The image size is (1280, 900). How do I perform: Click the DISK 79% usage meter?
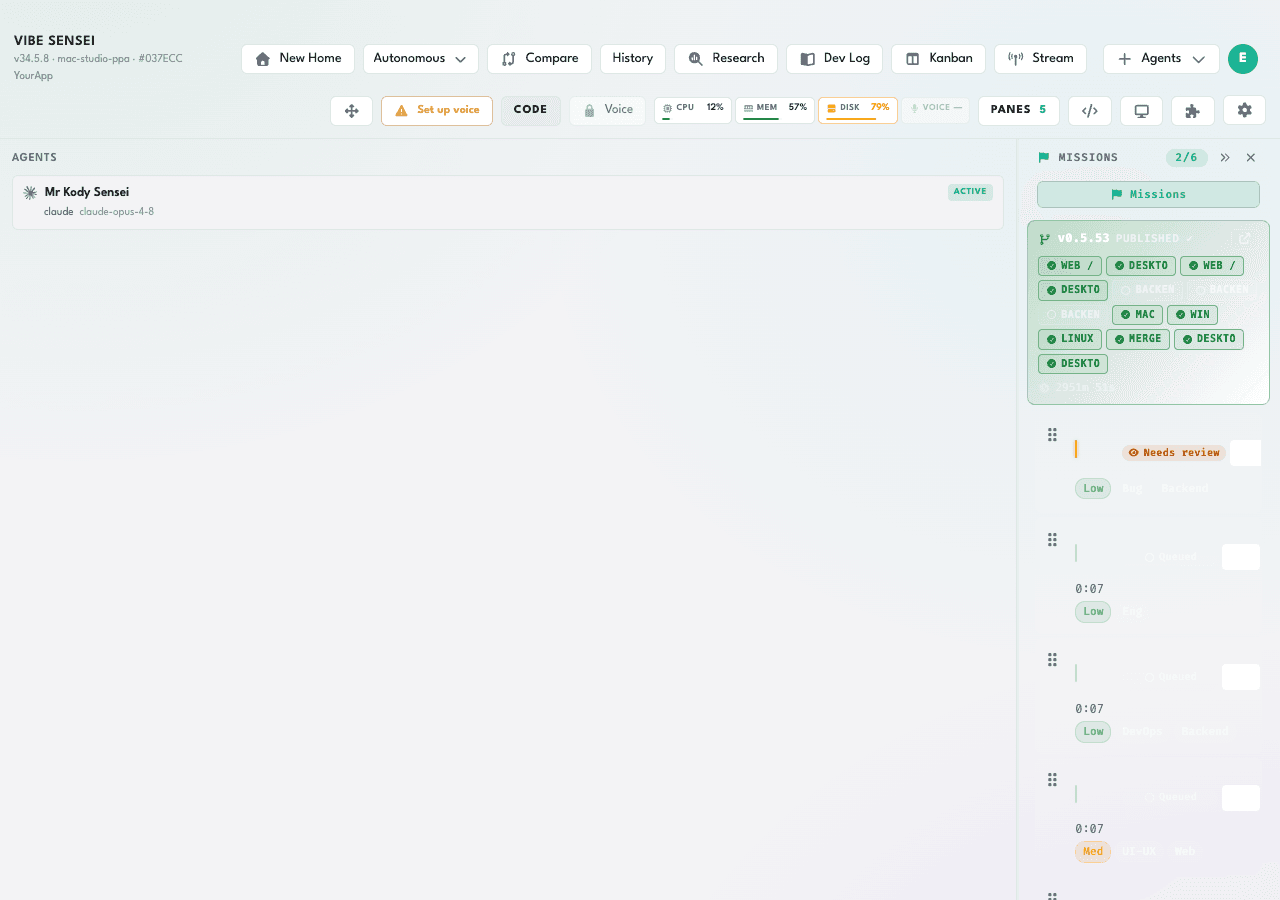coord(858,110)
